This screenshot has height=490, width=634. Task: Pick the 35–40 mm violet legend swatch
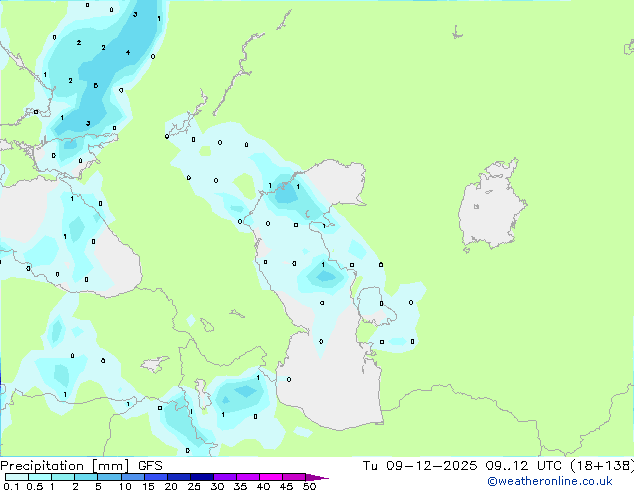coord(248,477)
